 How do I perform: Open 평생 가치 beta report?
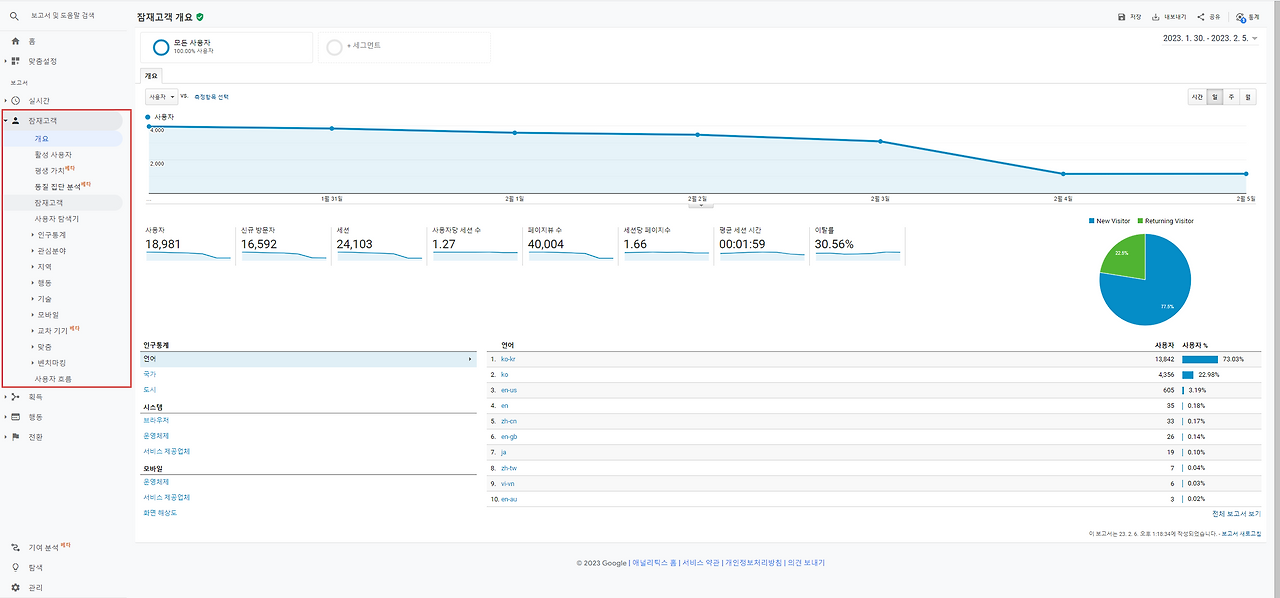pyautogui.click(x=55, y=170)
